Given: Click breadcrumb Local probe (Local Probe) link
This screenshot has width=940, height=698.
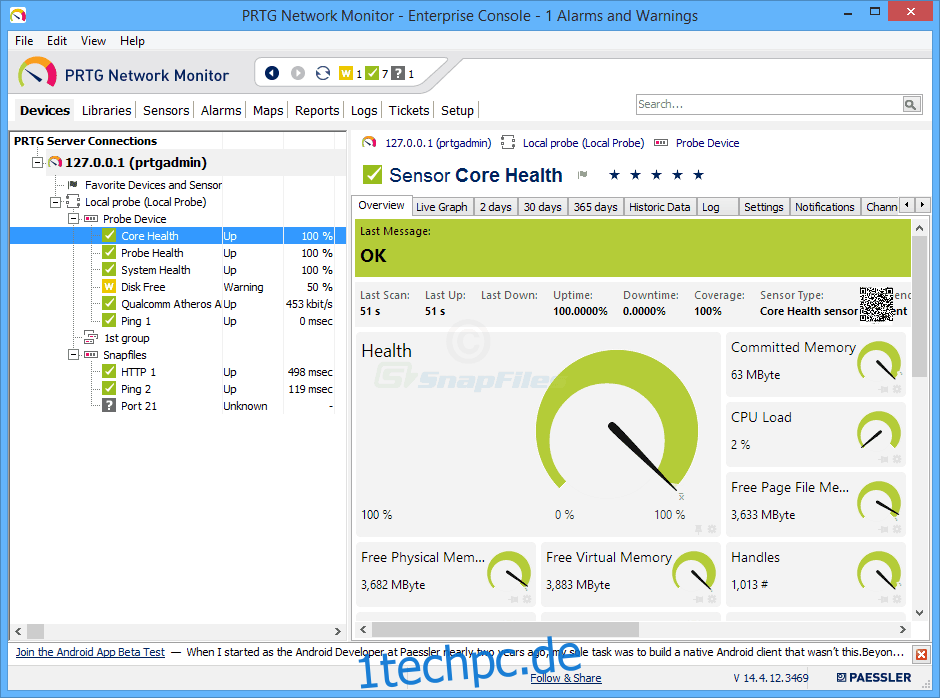Looking at the screenshot, I should point(583,143).
